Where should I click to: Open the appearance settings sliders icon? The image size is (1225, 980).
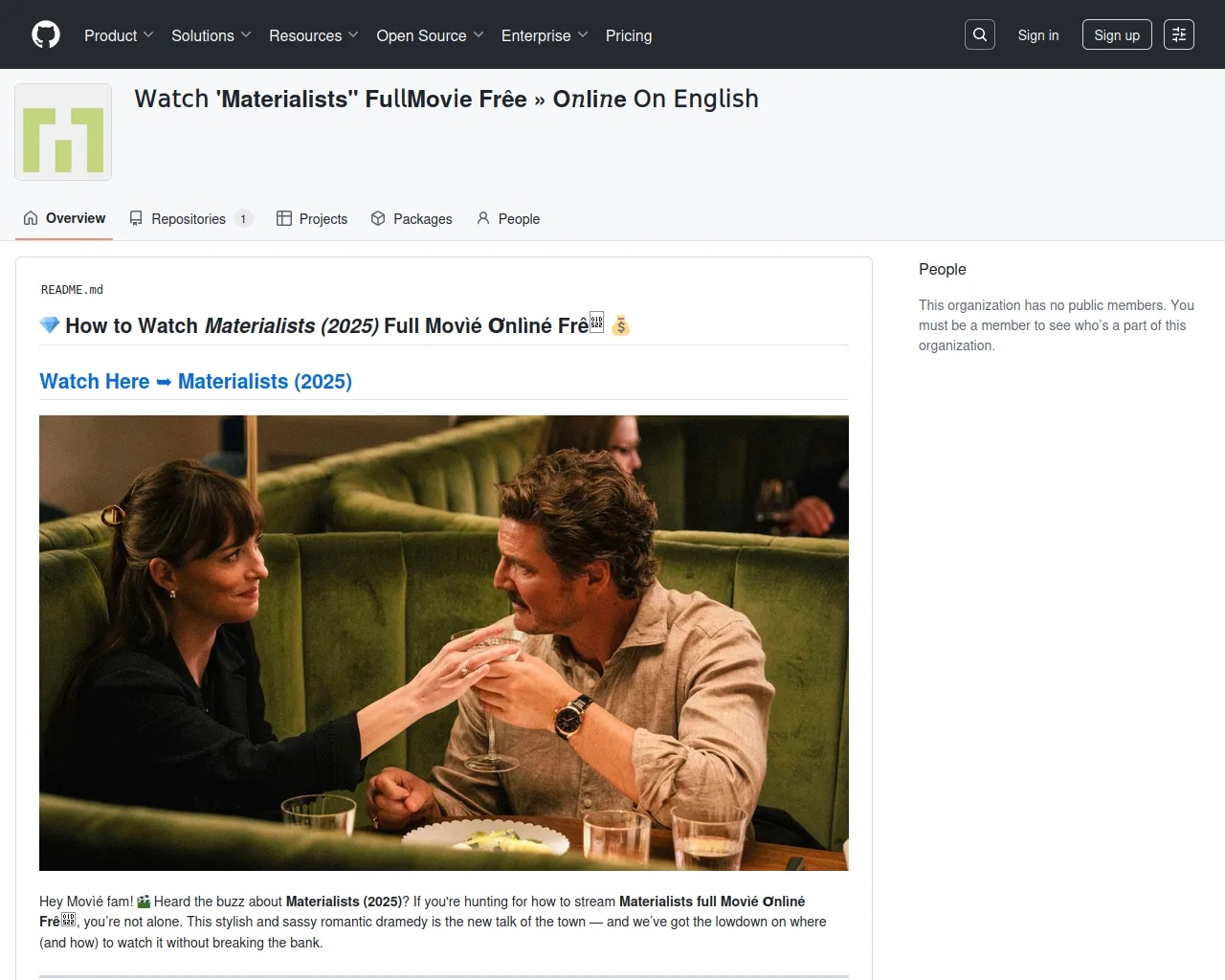pyautogui.click(x=1179, y=35)
